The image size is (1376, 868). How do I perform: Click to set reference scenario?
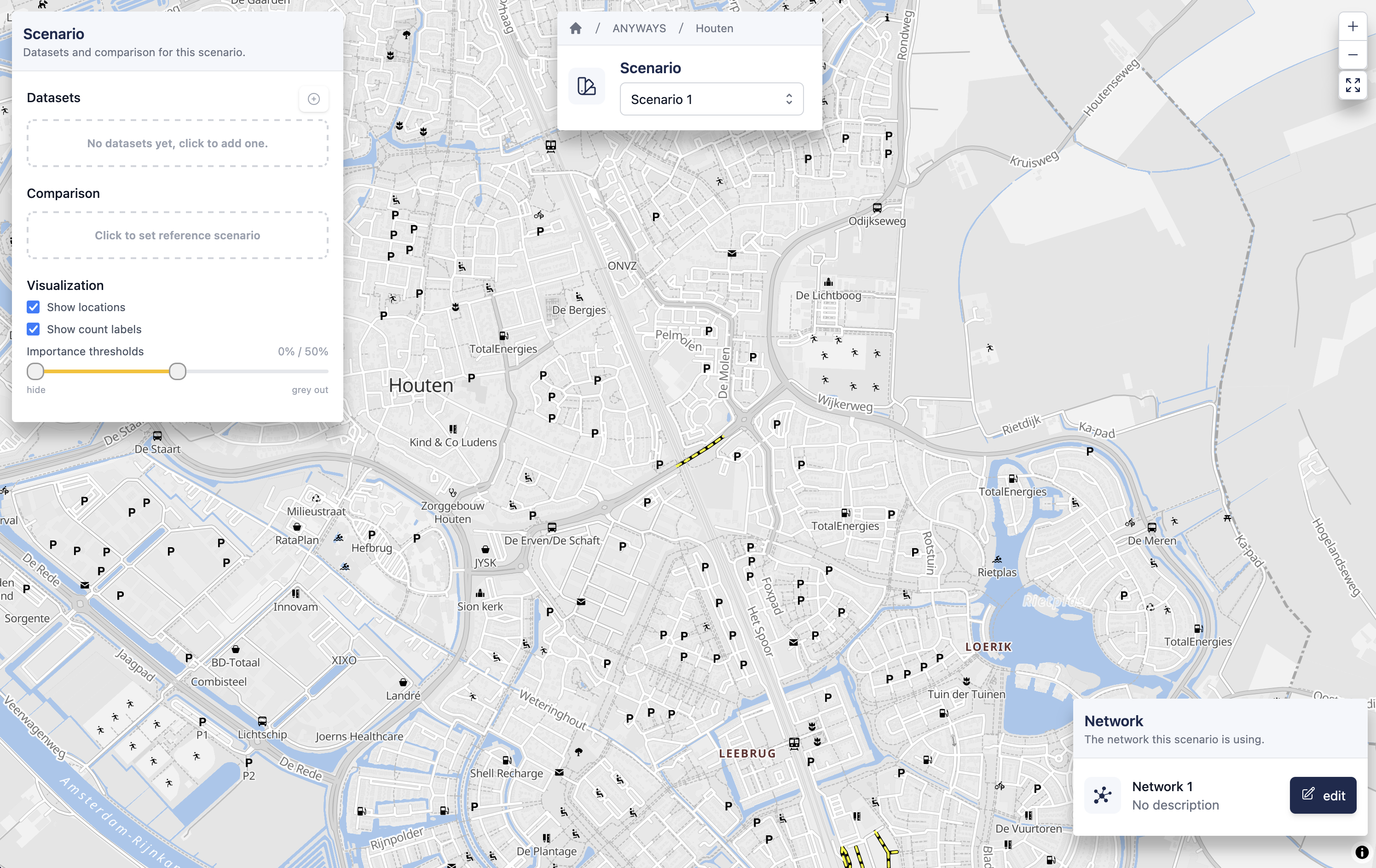177,235
